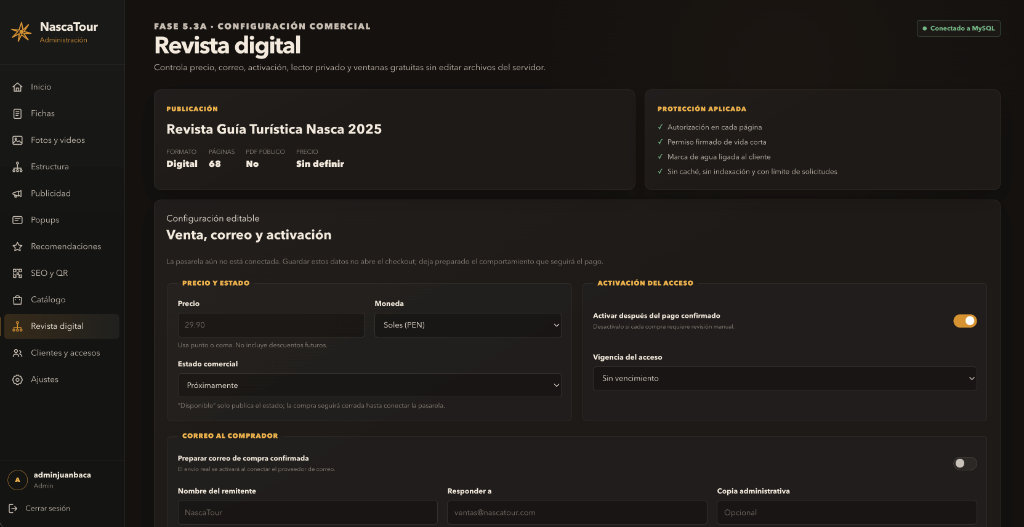
Task: Click the Nombre del remitente field
Action: [308, 513]
